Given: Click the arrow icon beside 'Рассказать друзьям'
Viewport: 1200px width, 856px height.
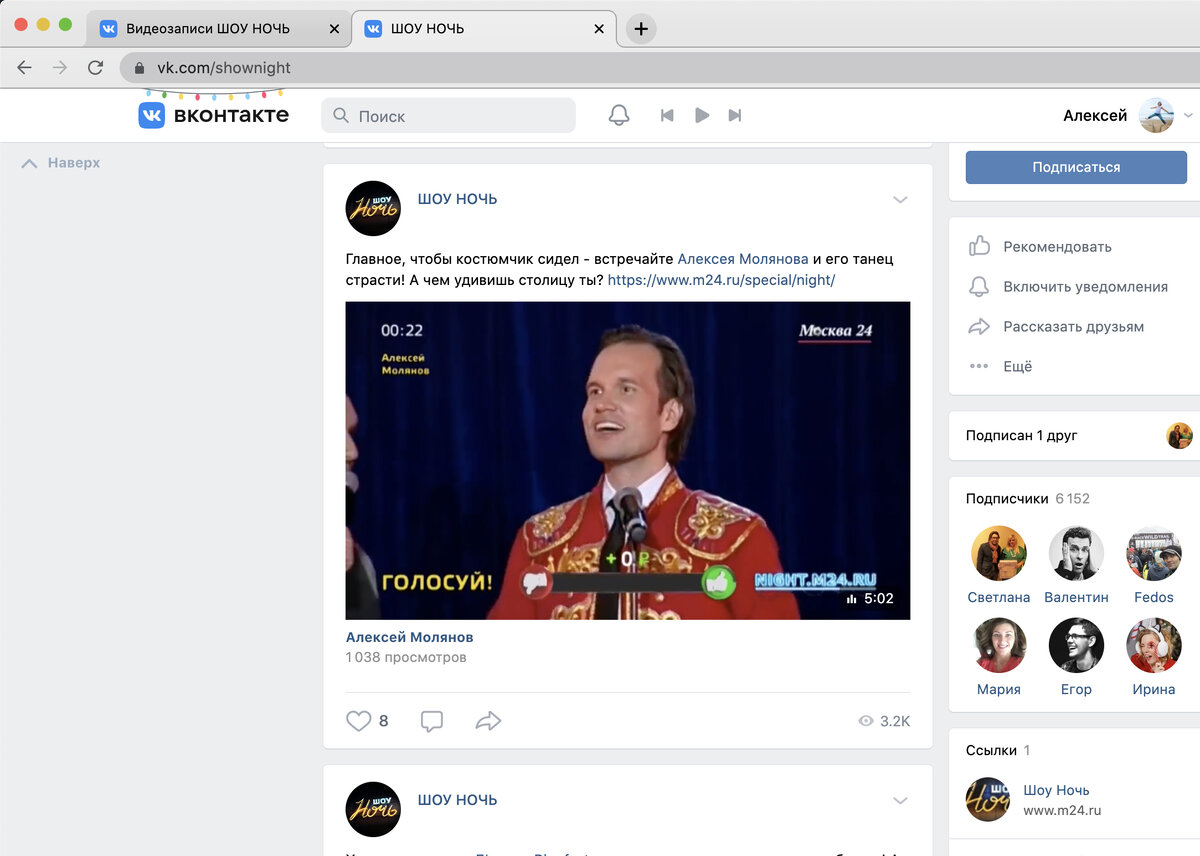Looking at the screenshot, I should (979, 326).
